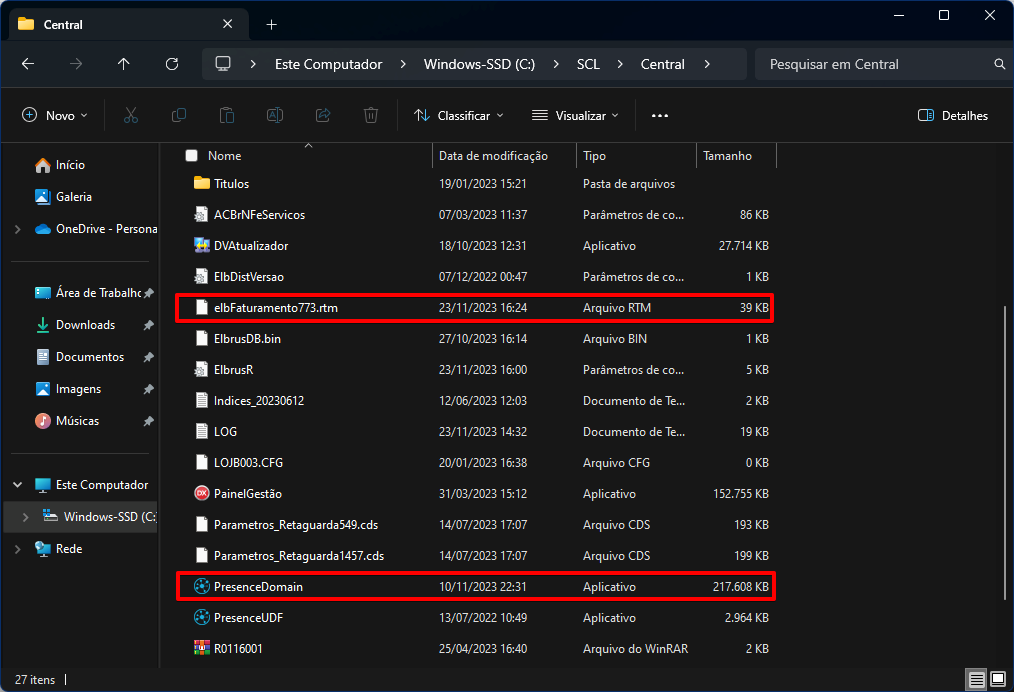
Task: Click SCL in the address bar
Action: tap(588, 64)
